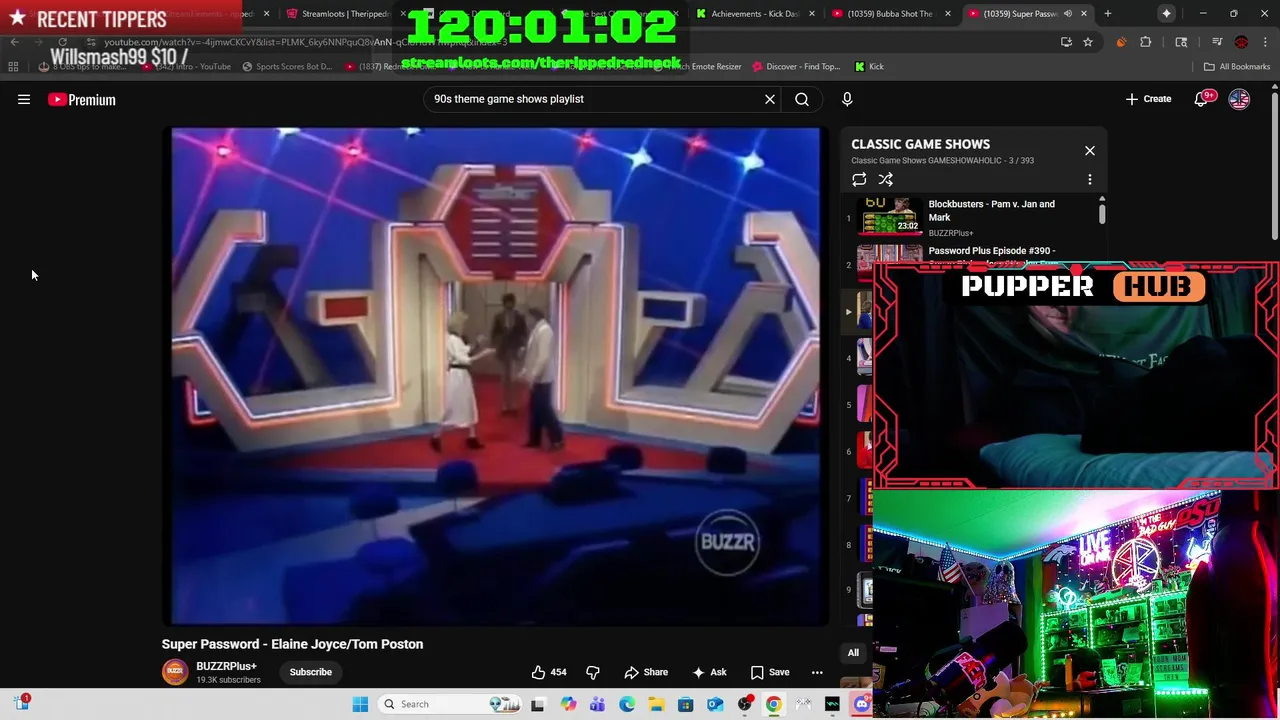Screen dimensions: 1280x720
Task: Save video to a playlist
Action: coord(770,672)
